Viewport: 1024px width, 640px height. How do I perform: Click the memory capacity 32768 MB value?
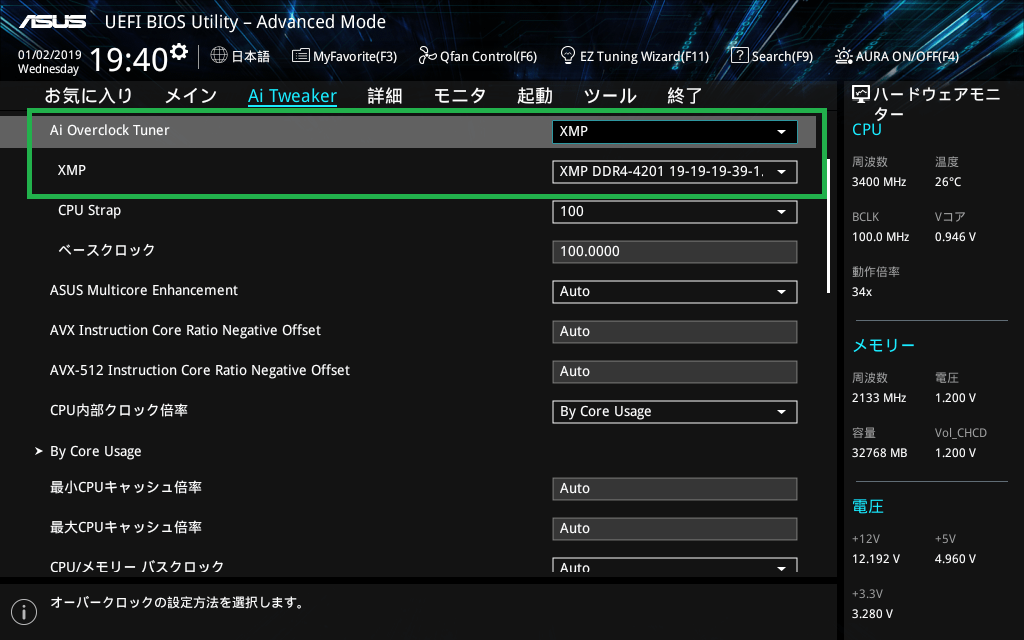tap(879, 453)
